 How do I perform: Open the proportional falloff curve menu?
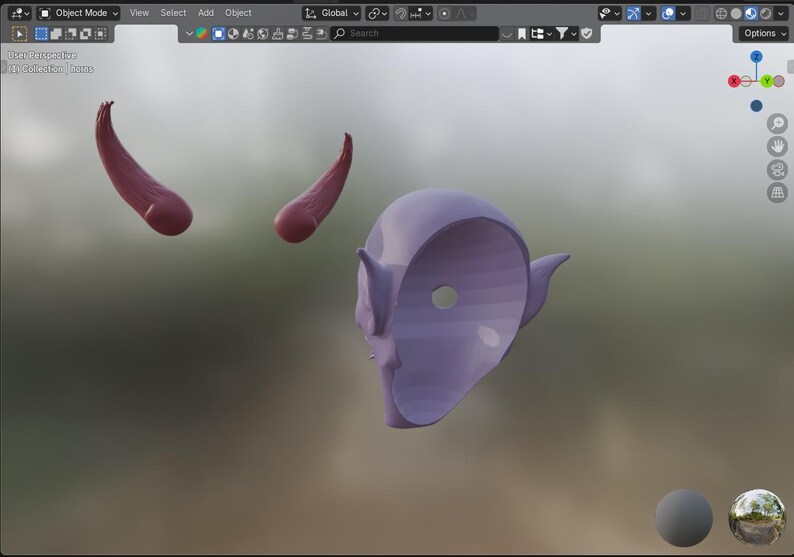[463, 13]
